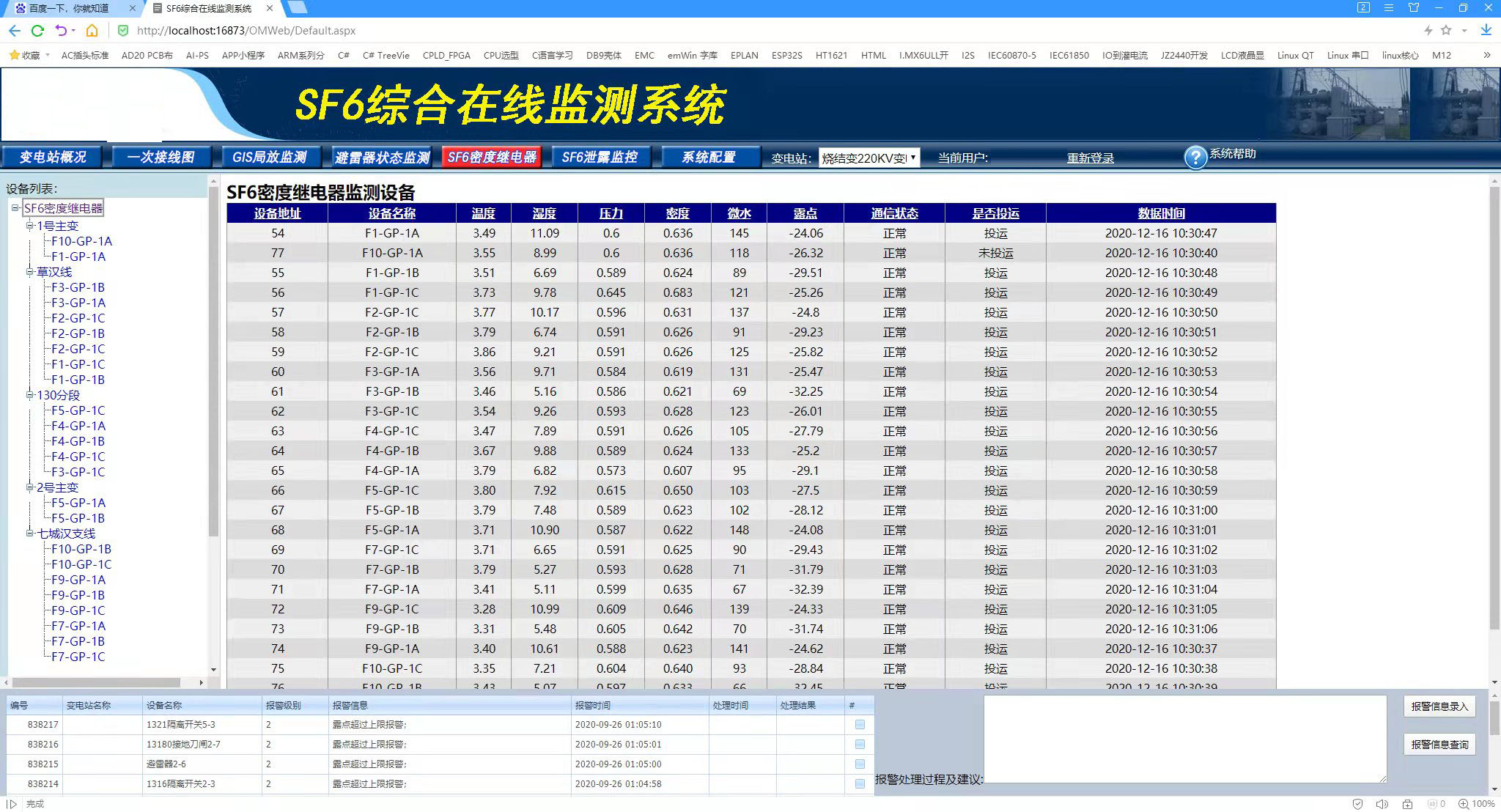Click the lightning speed-mode icon

1428,30
